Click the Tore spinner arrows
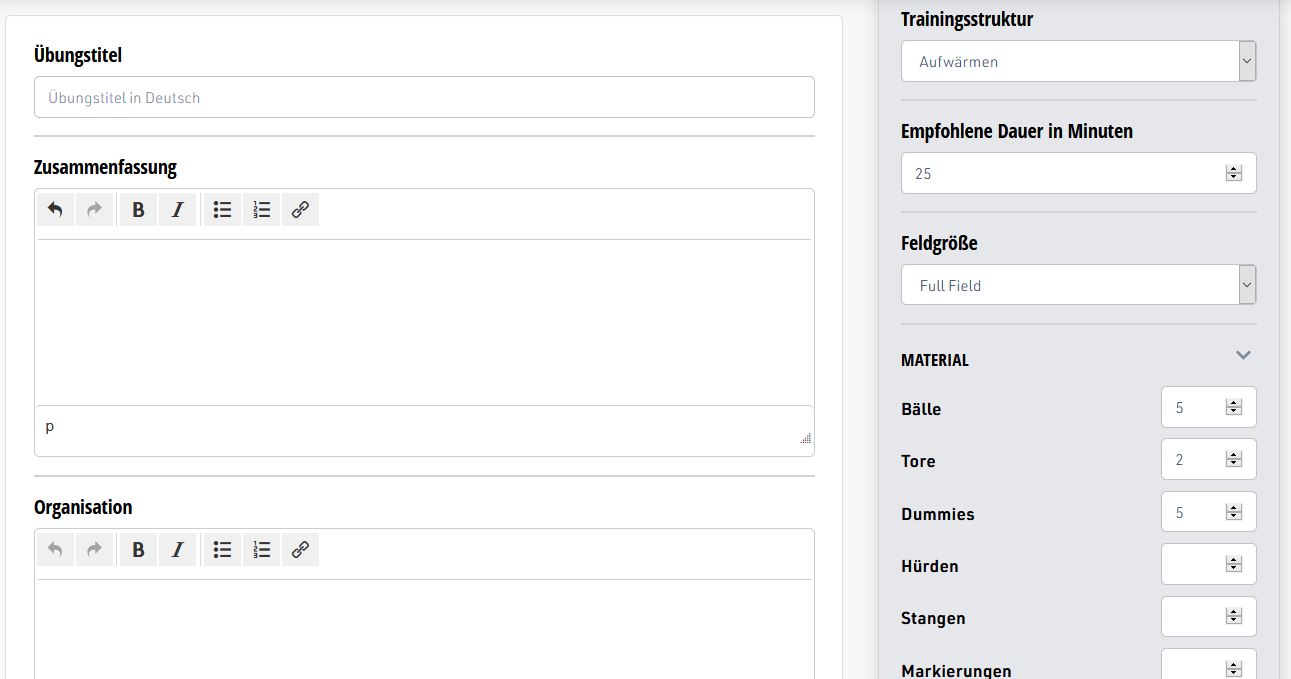The width and height of the screenshot is (1291, 679). [x=1234, y=459]
